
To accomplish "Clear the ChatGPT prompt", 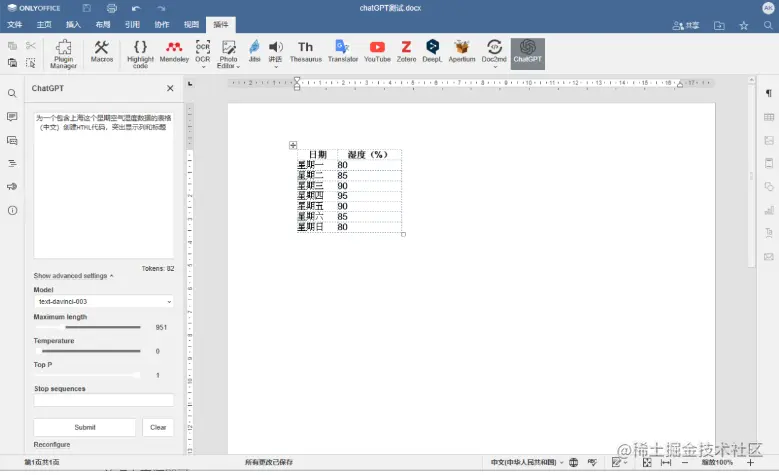I will (158, 427).
